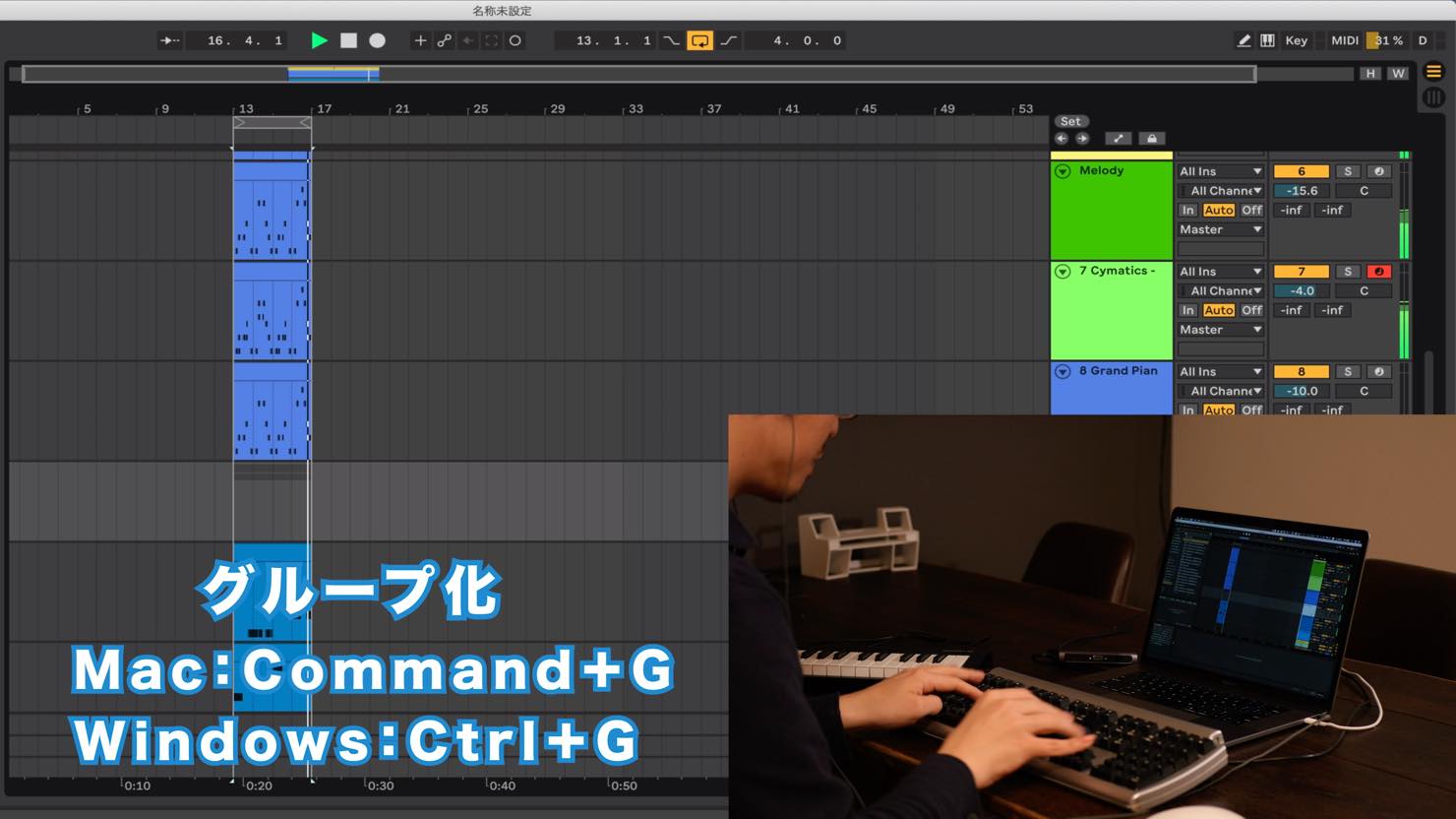Click Melody track volume field -15.6
The width and height of the screenshot is (1456, 819).
(x=1301, y=191)
